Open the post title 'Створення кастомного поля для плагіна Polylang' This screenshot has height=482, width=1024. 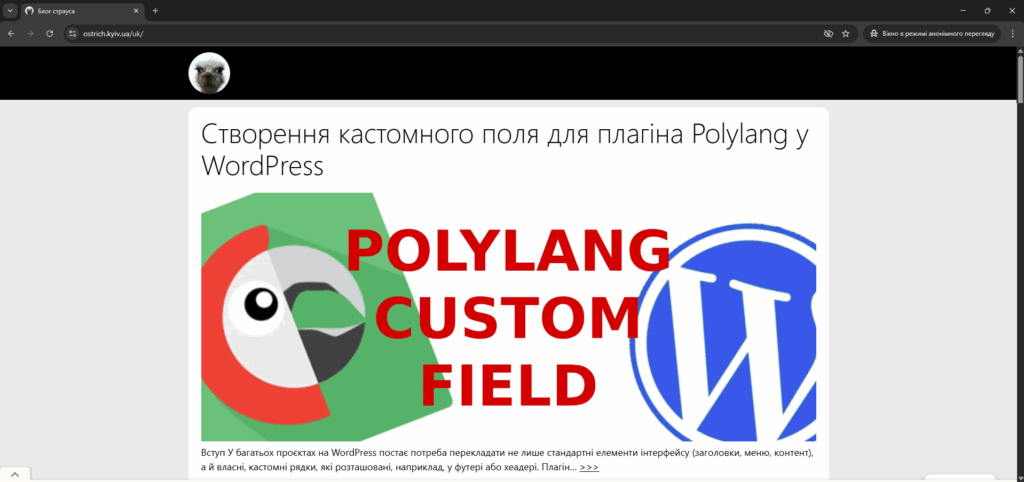tap(505, 150)
